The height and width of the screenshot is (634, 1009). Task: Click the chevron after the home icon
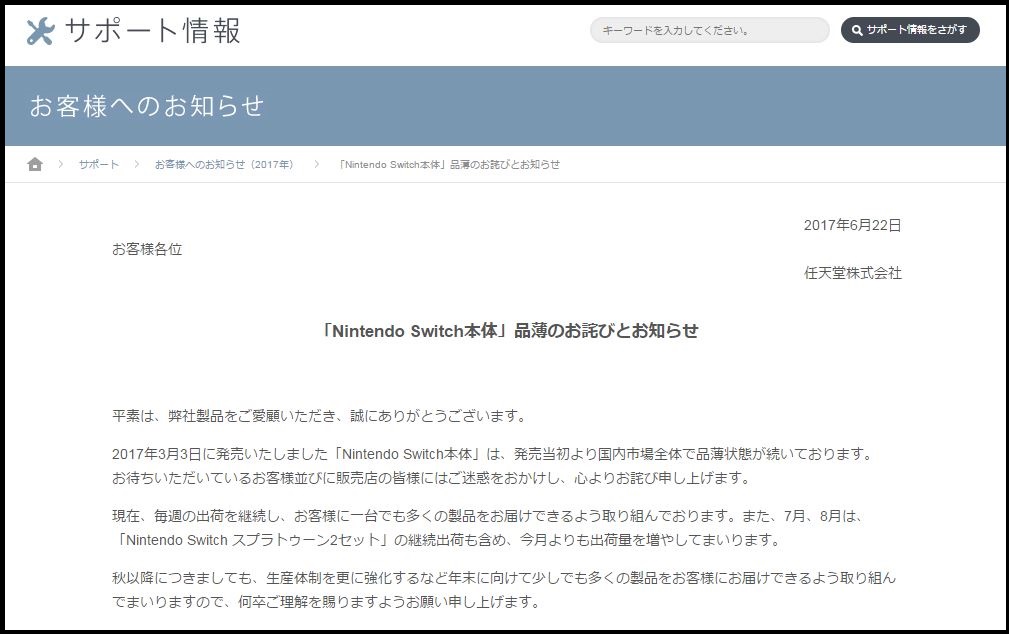pos(60,164)
